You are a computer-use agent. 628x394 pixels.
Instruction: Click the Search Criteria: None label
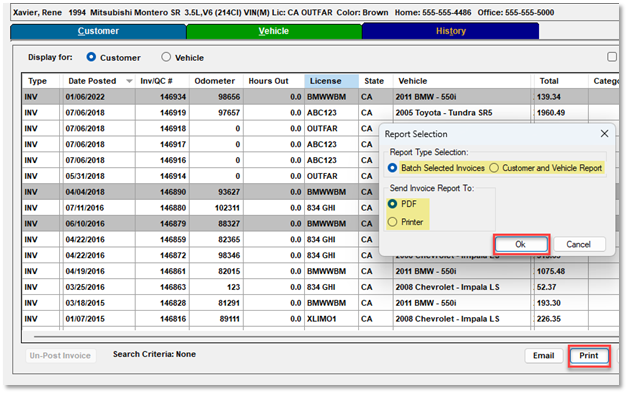coord(154,354)
